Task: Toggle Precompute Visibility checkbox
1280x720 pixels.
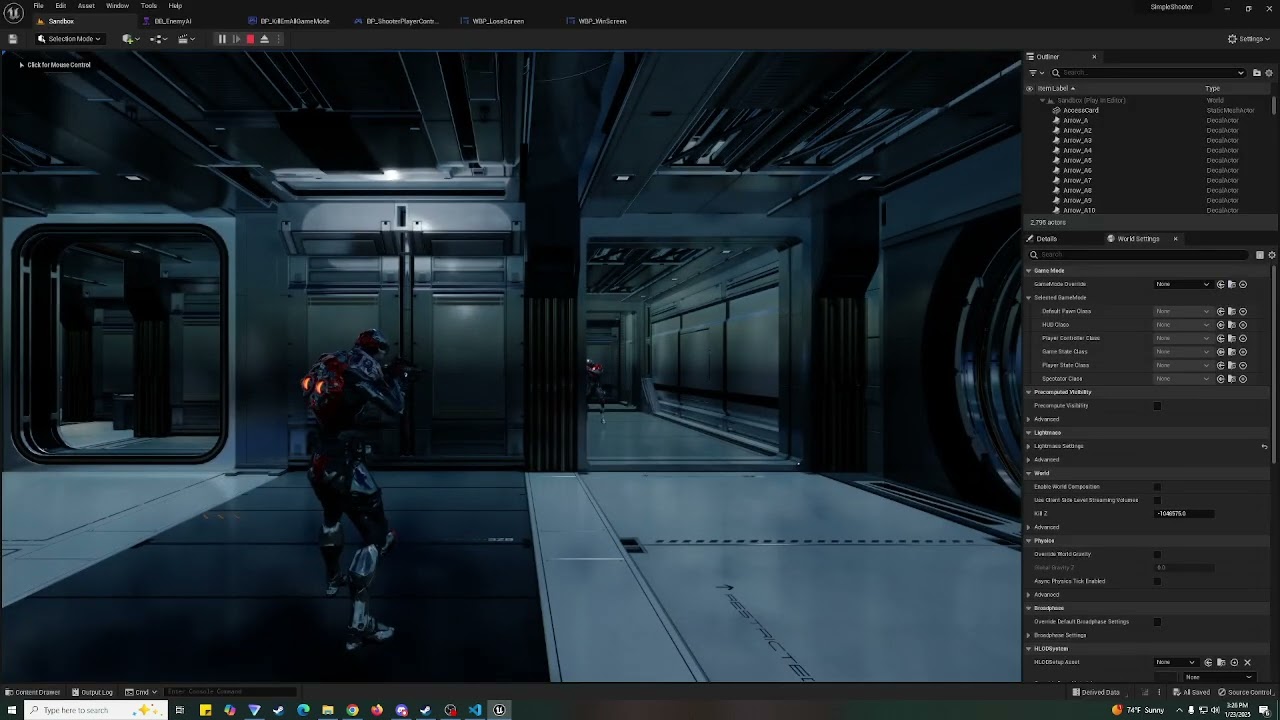Action: [1157, 406]
